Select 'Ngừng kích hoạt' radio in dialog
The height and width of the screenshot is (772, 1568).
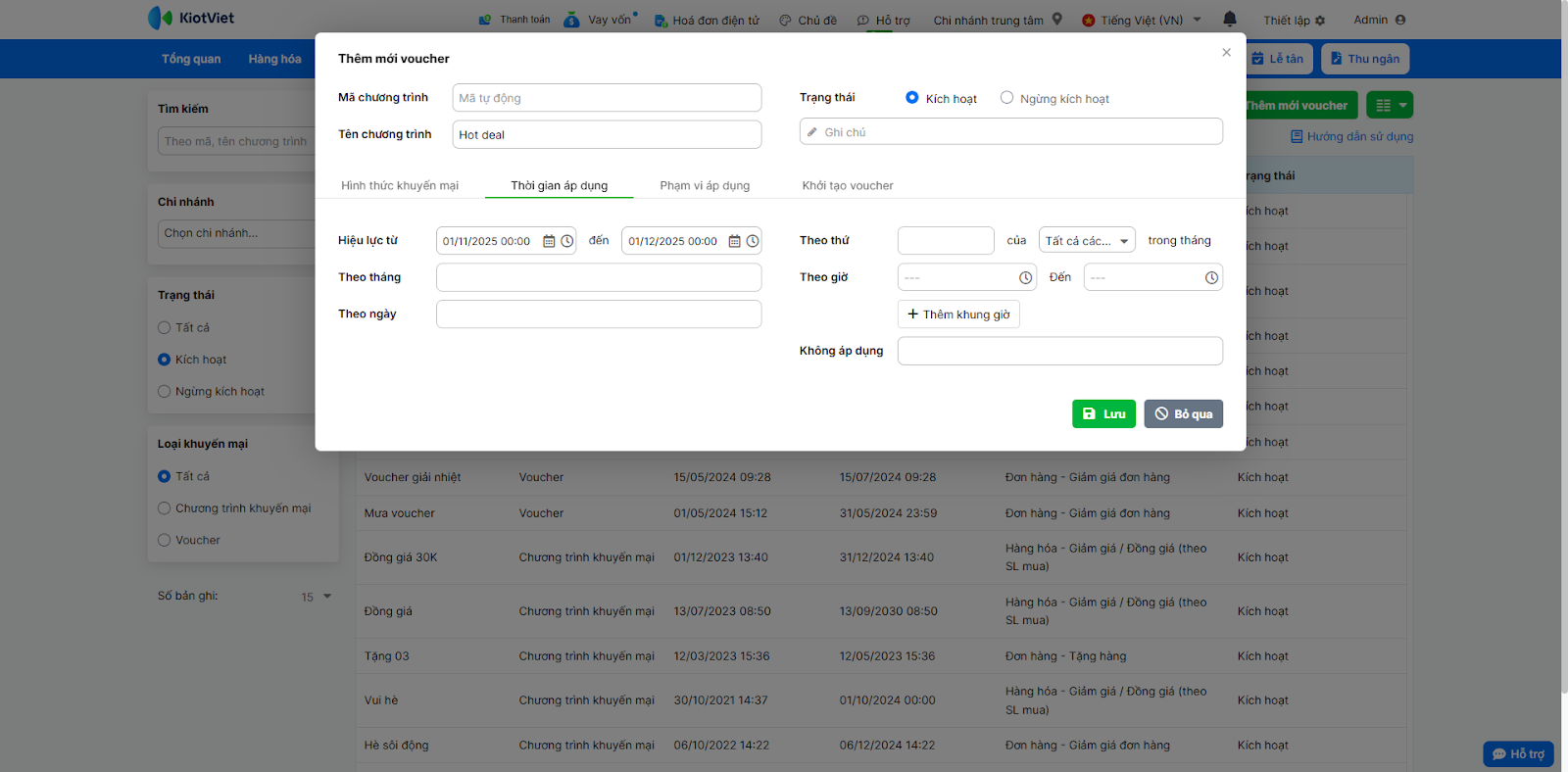(x=1006, y=98)
